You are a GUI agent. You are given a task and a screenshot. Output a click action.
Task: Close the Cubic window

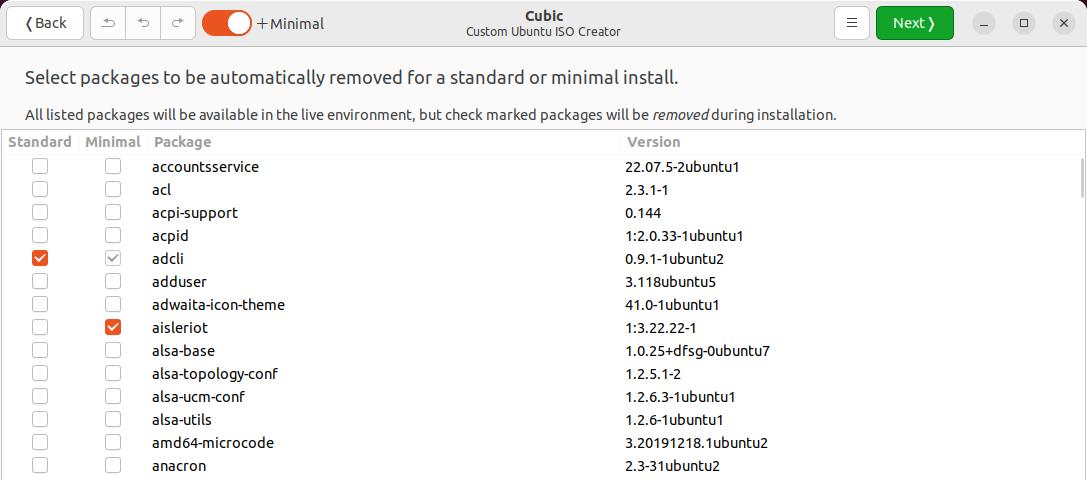click(x=1064, y=23)
